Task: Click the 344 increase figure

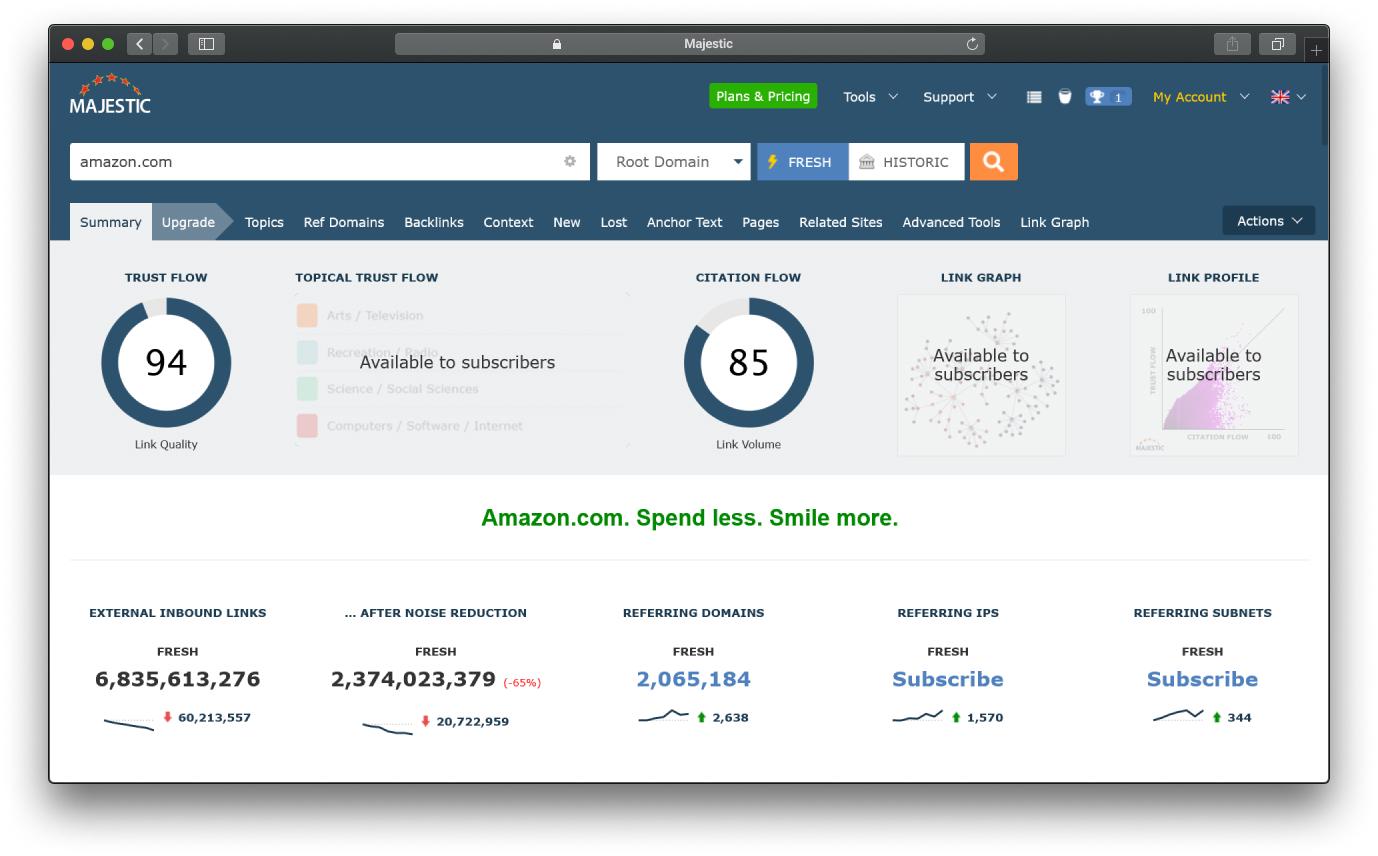Action: coord(1239,717)
